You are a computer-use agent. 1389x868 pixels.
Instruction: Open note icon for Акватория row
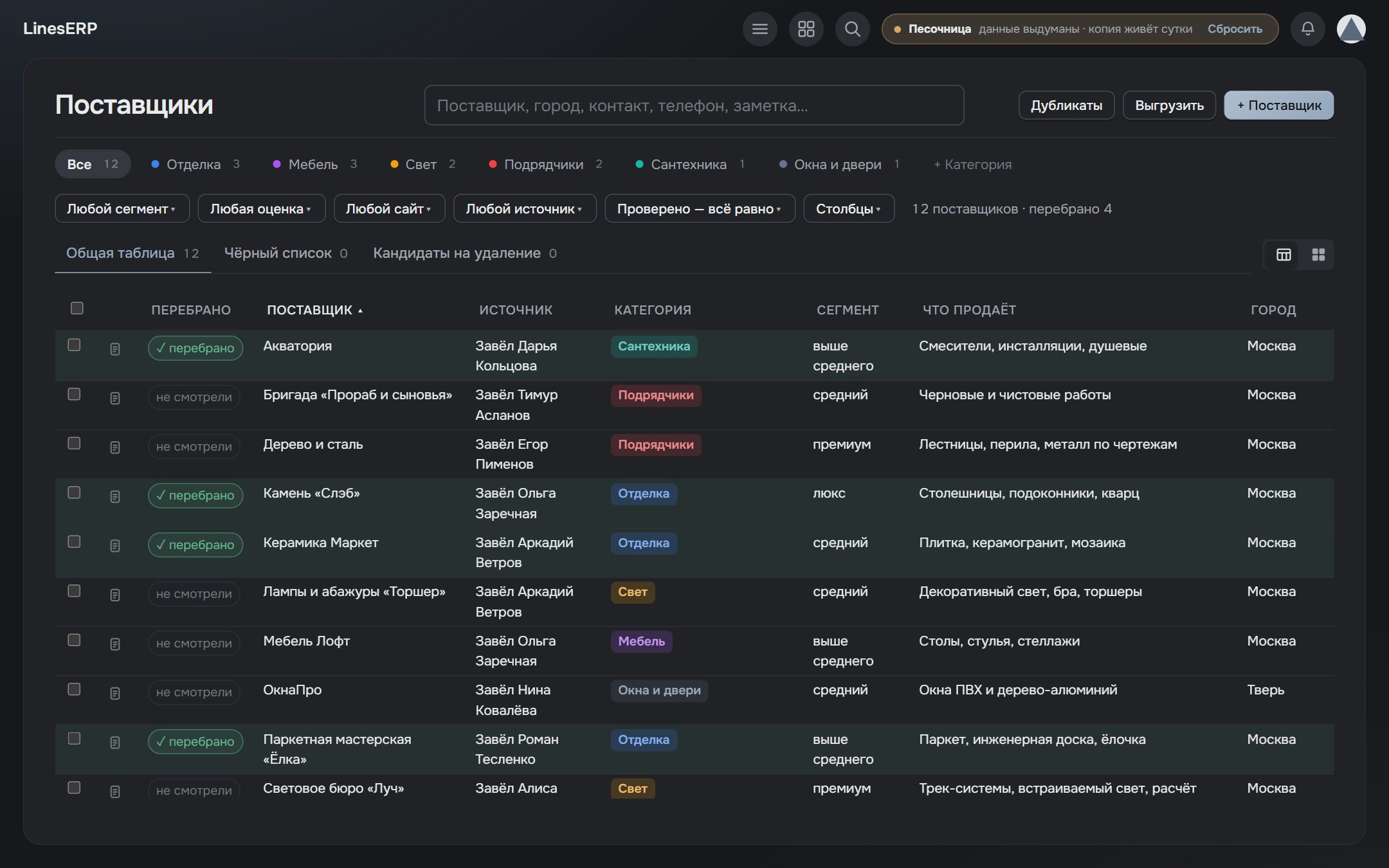(x=115, y=349)
